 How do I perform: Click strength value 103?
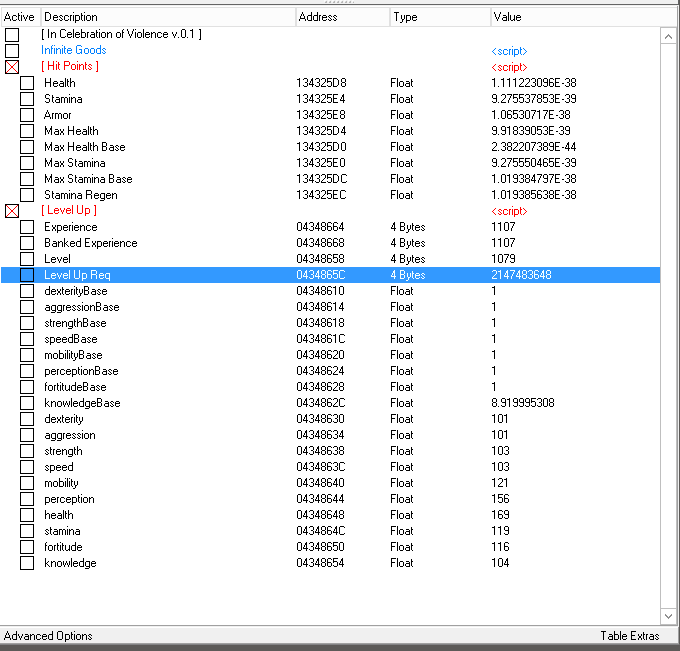[x=500, y=451]
